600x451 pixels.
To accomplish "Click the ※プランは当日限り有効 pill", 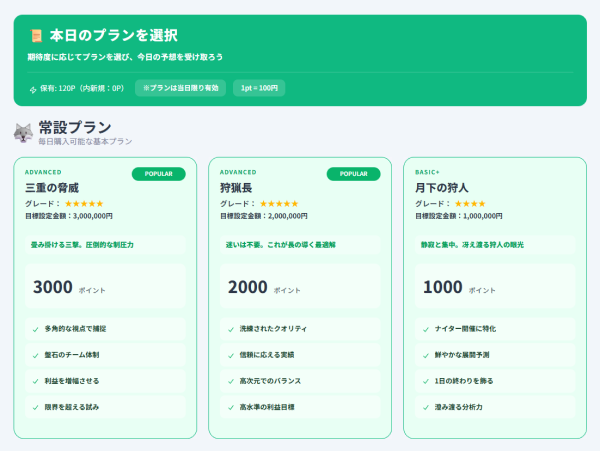I will click(x=181, y=88).
